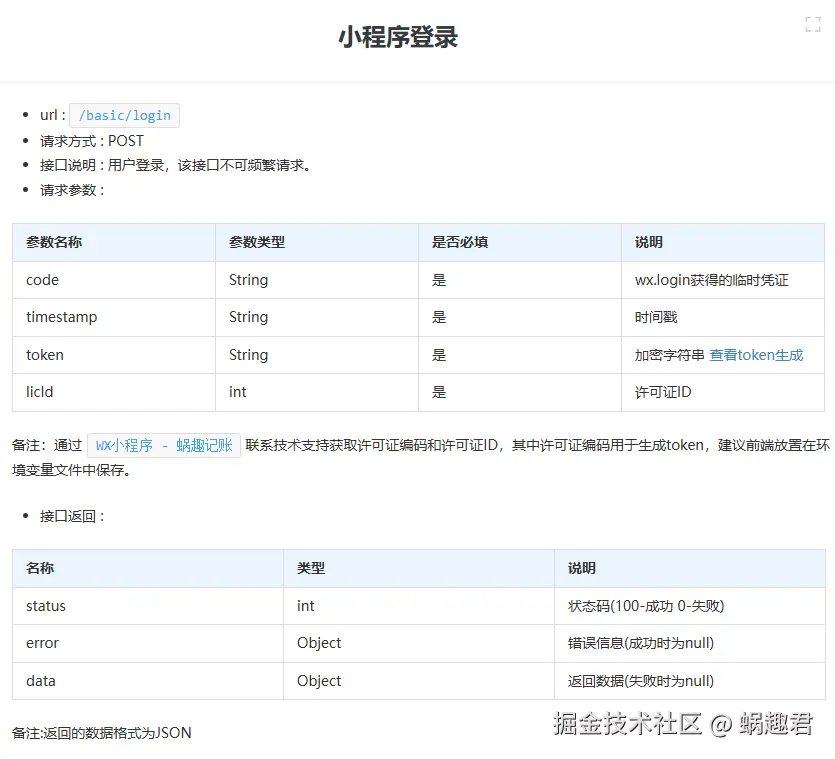The height and width of the screenshot is (759, 835).
Task: Click the 类型 column header
Action: (x=419, y=568)
